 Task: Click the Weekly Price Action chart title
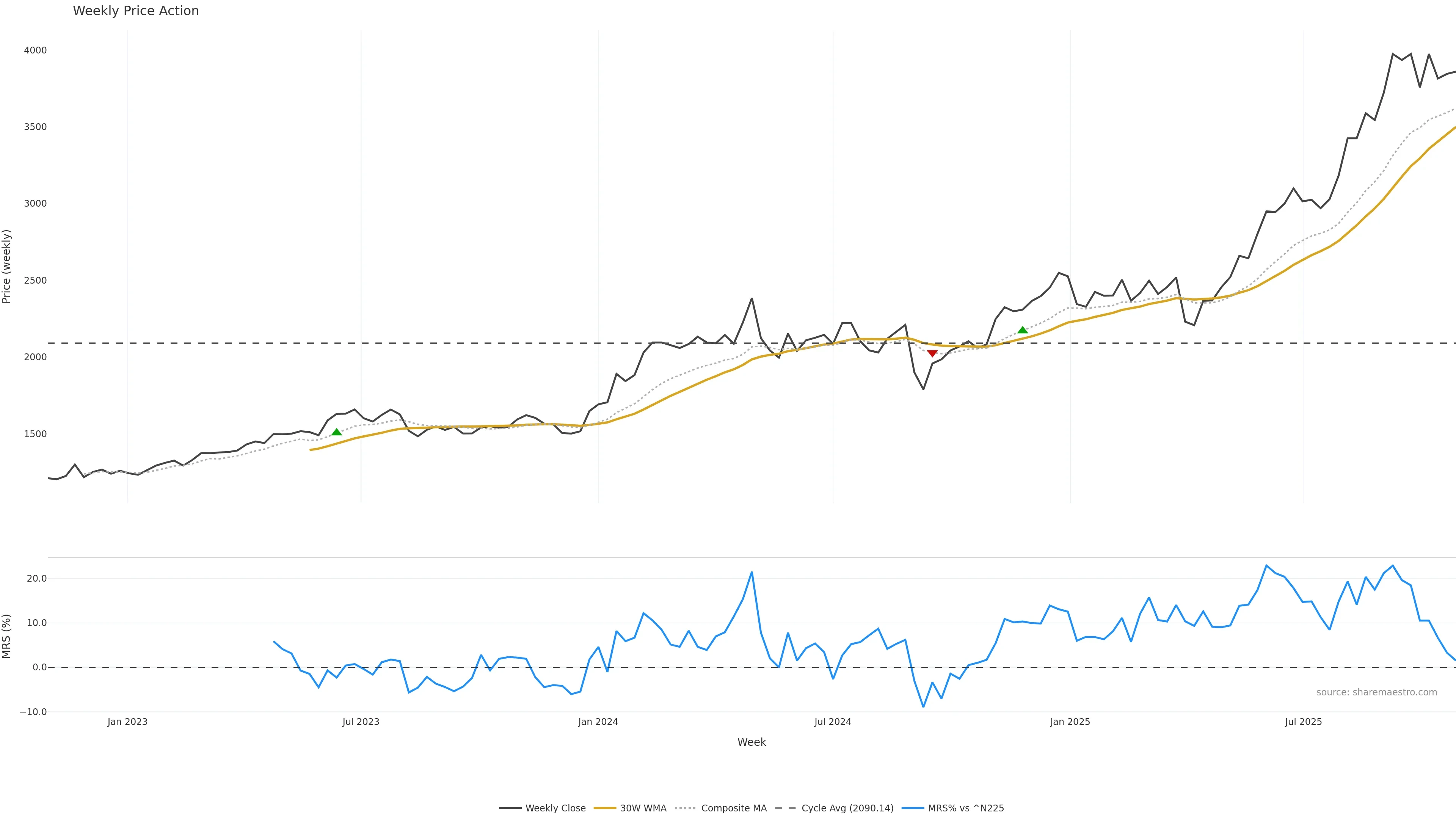[136, 11]
